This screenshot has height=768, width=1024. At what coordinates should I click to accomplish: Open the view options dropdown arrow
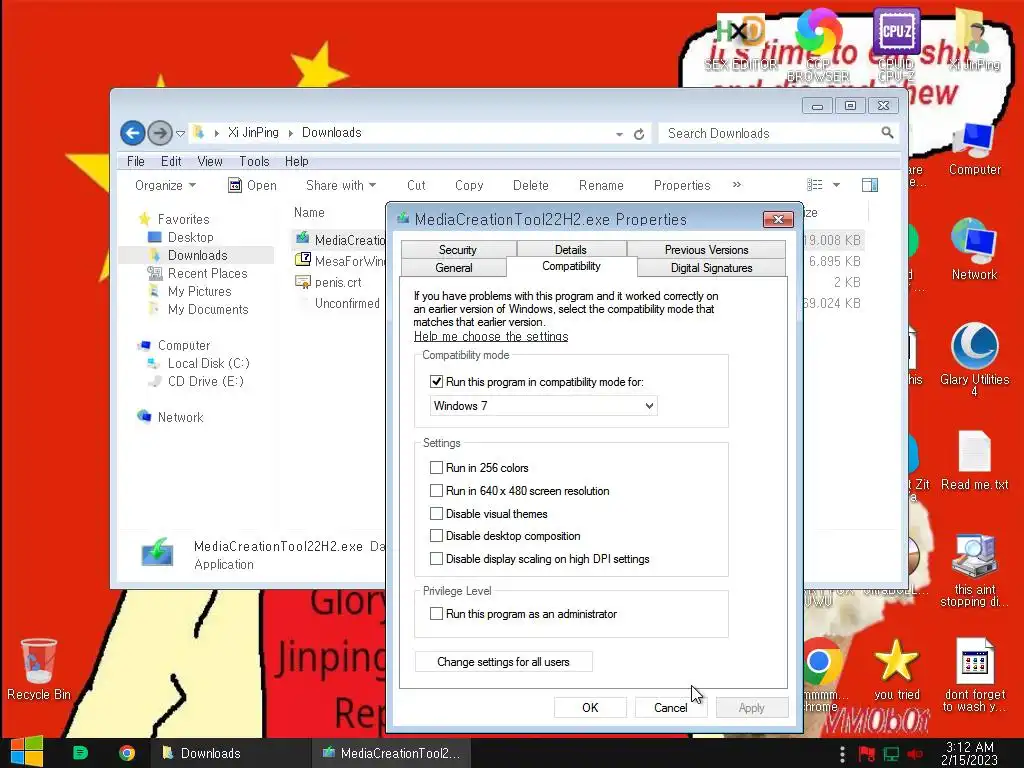pos(836,185)
